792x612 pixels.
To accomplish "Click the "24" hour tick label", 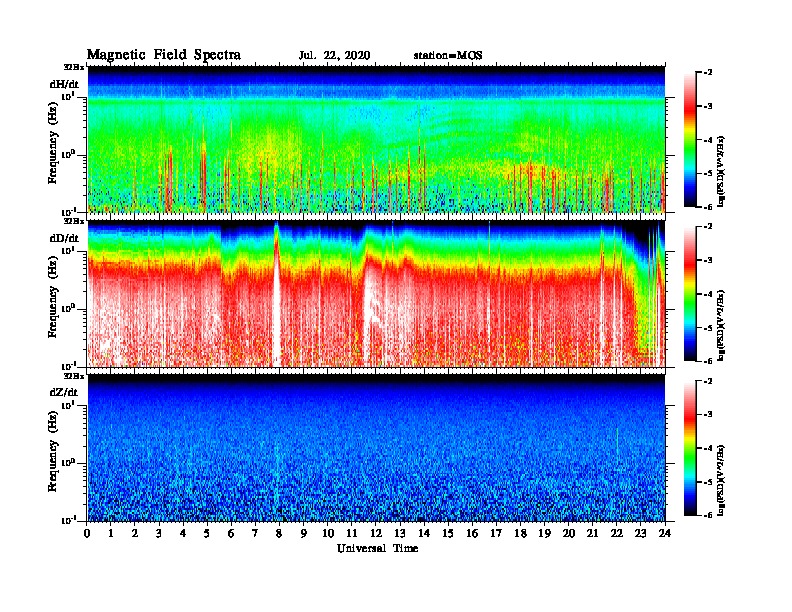I will coord(665,534).
